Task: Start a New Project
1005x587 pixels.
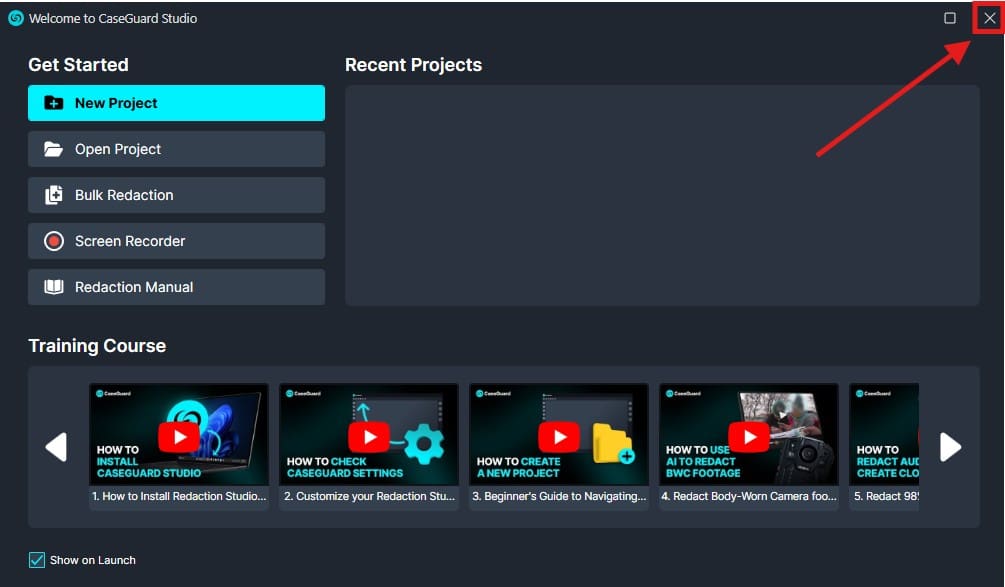Action: click(176, 103)
